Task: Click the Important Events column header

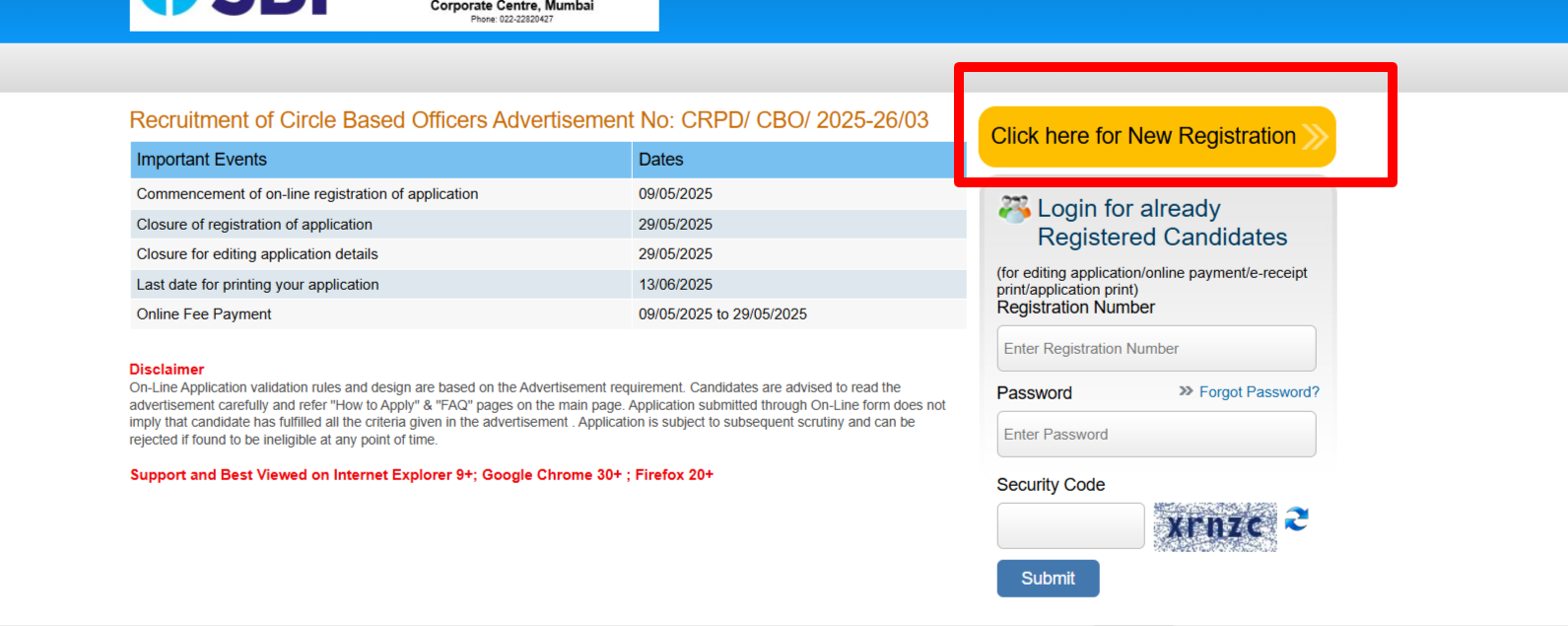Action: (x=379, y=160)
